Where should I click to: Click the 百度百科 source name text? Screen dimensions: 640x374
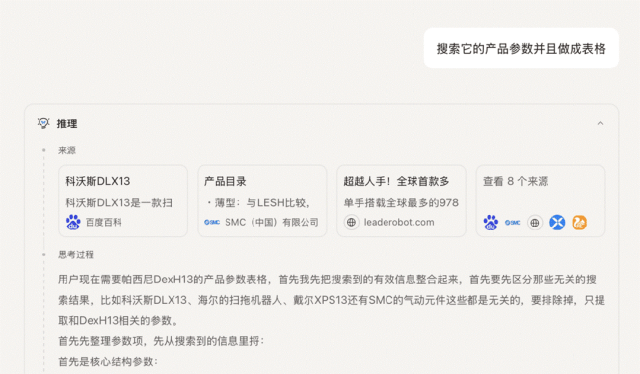[x=104, y=223]
